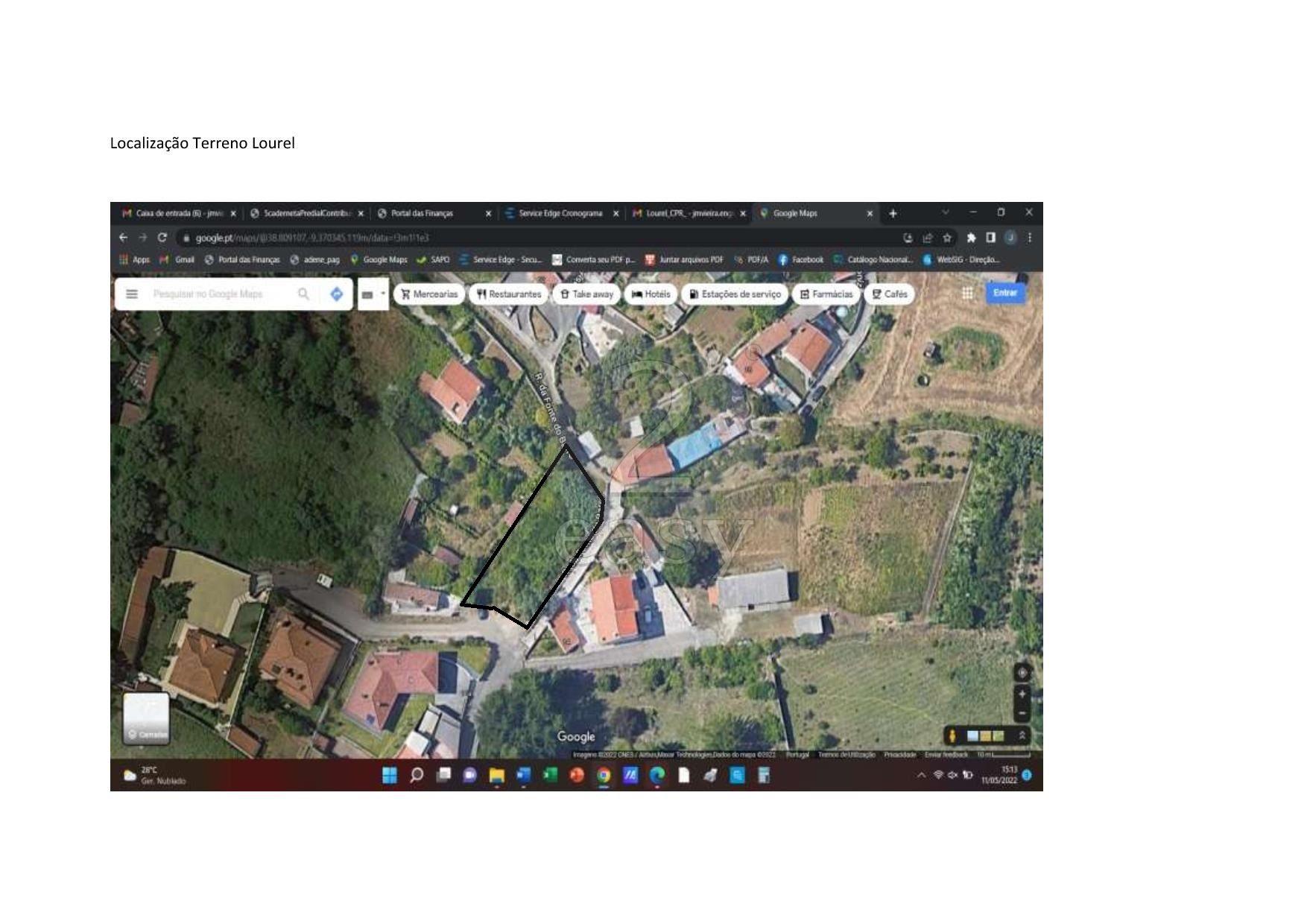This screenshot has height=924, width=1307.
Task: Filter map by Restaurantes chip
Action: coord(509,294)
